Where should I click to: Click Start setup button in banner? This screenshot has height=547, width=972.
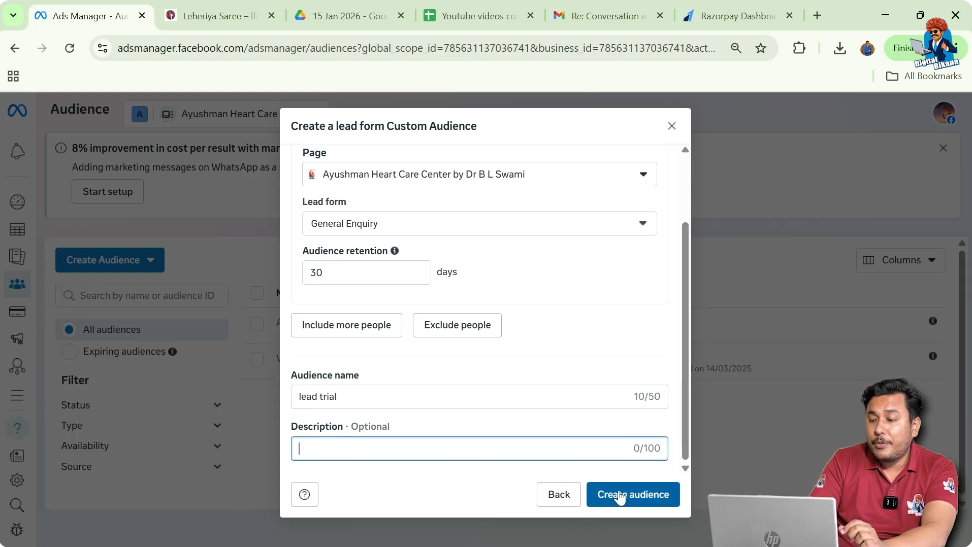[x=108, y=192]
